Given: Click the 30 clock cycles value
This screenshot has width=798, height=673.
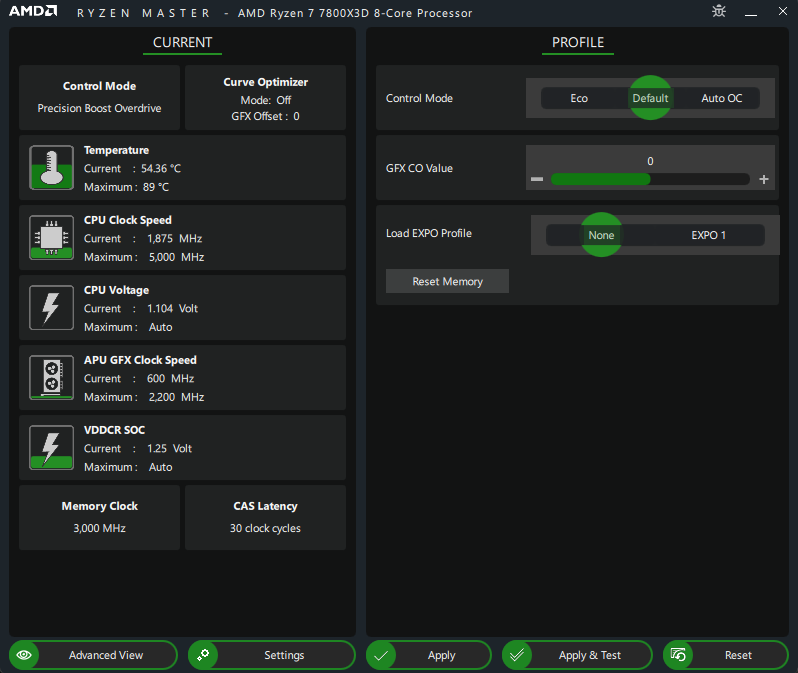Looking at the screenshot, I should [x=265, y=528].
